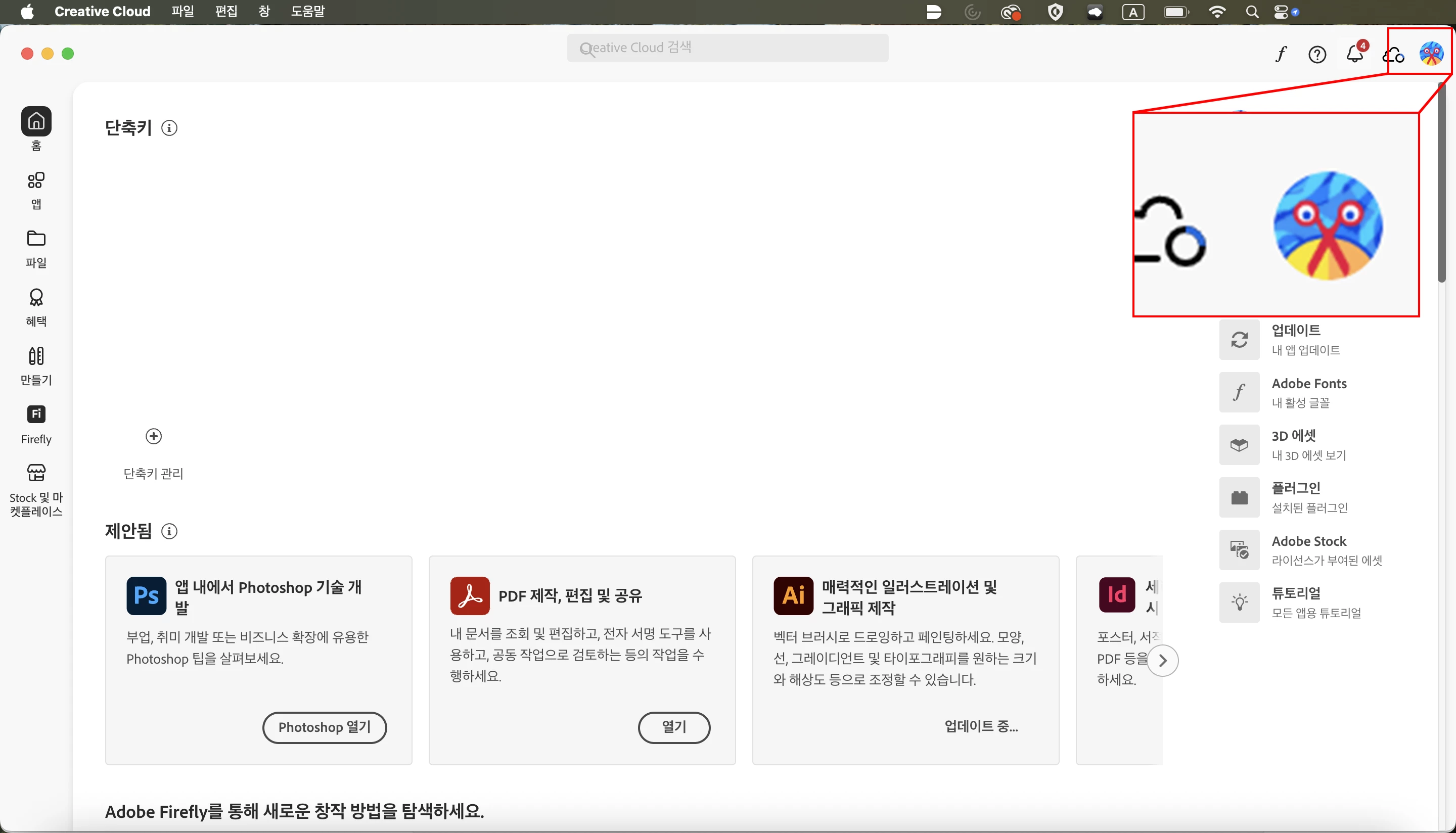Open Stock and Marketplace storefront icon
The image size is (1456, 833).
(x=36, y=473)
